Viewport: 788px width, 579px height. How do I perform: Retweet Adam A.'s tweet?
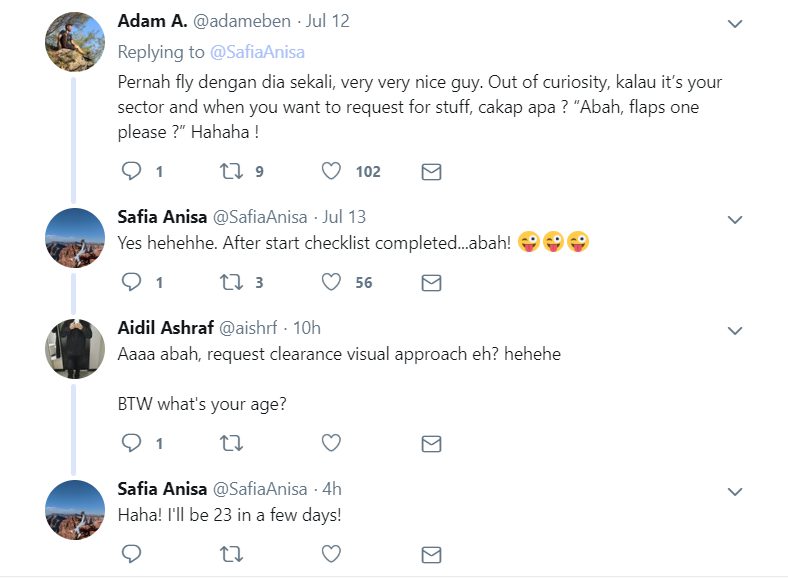point(231,172)
